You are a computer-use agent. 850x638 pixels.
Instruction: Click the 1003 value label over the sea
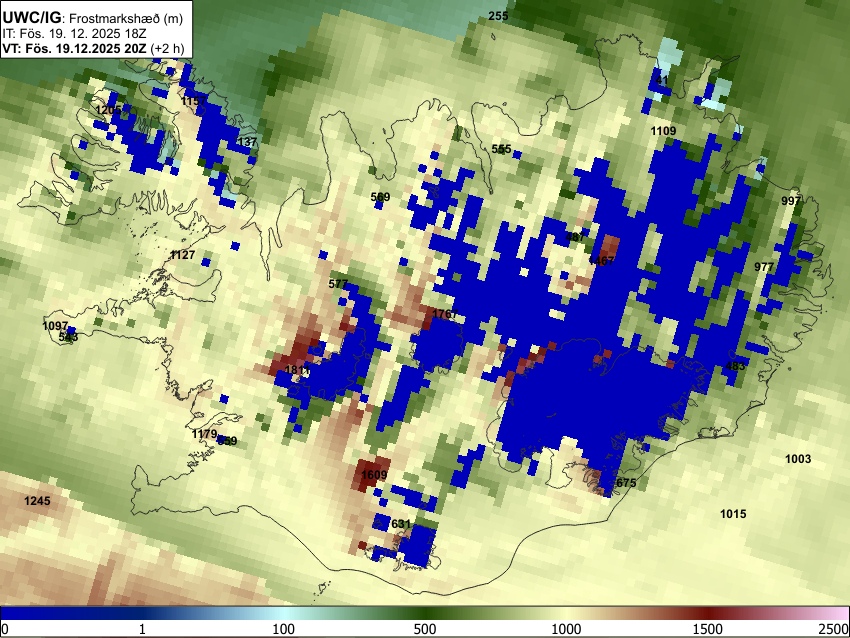[798, 459]
